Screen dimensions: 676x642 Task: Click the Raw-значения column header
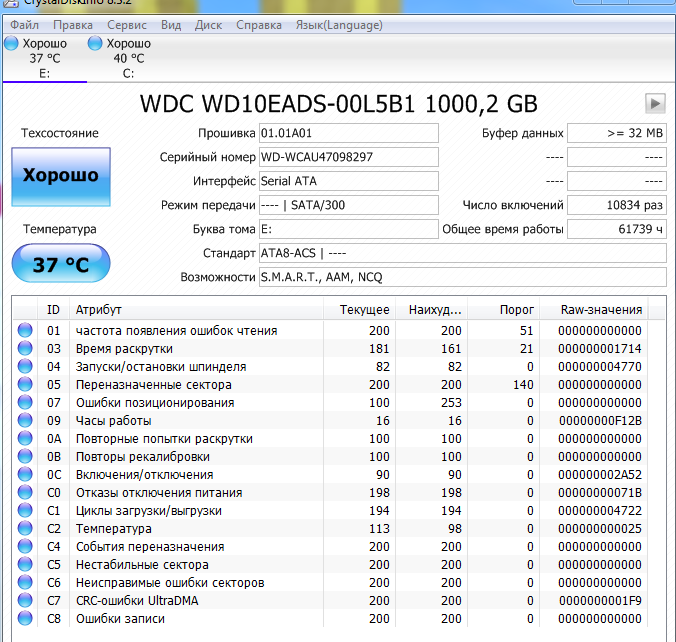(594, 310)
